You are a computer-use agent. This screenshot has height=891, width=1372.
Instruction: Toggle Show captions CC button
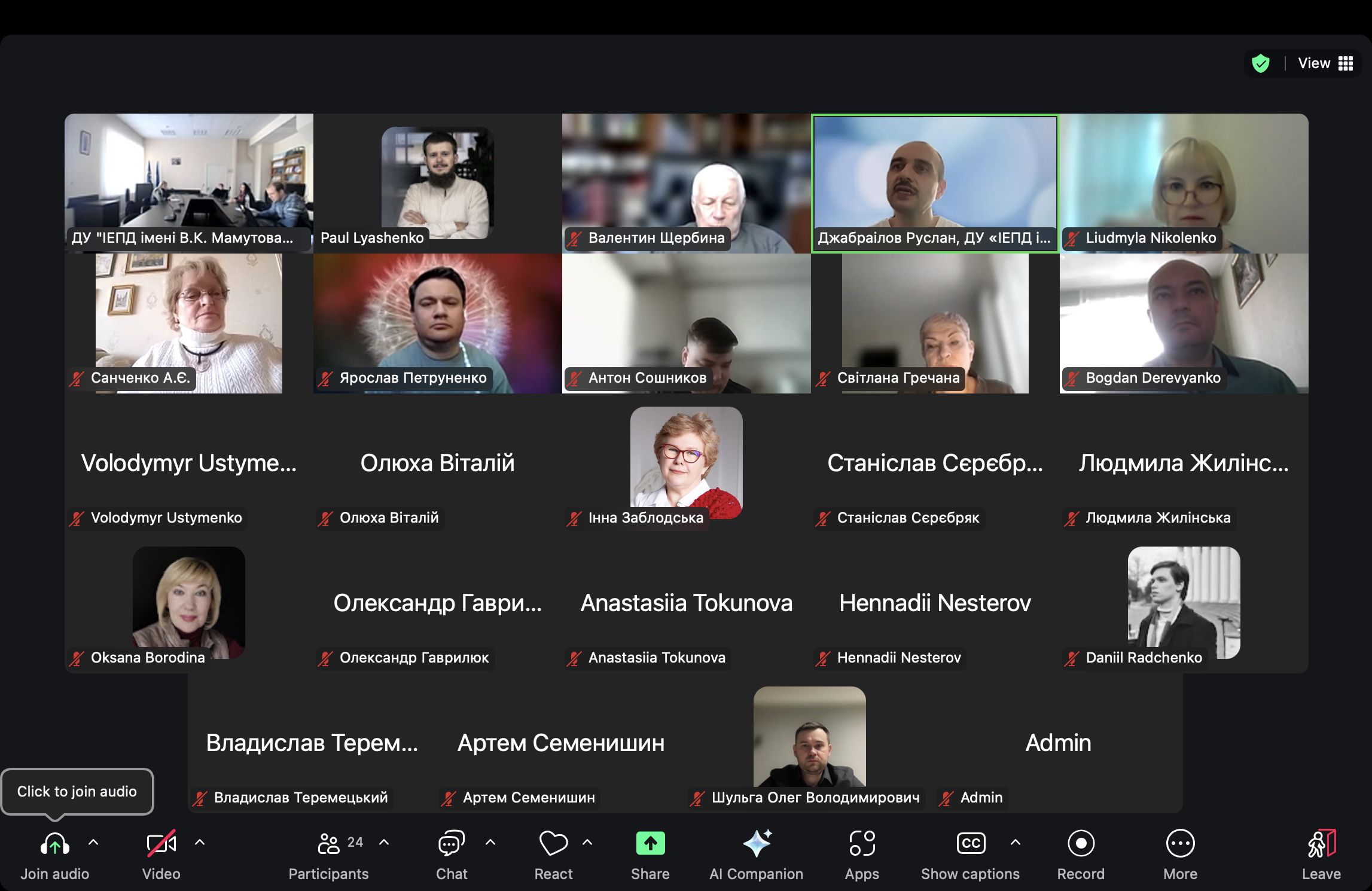pos(971,844)
